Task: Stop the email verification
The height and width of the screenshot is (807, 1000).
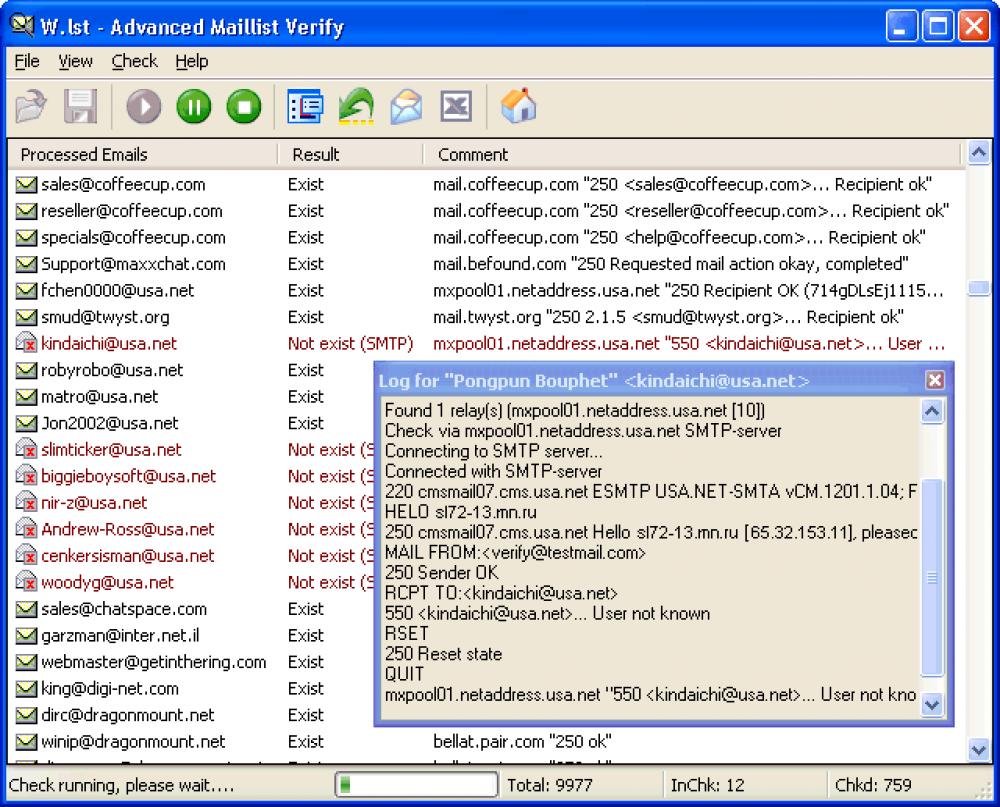Action: pos(243,105)
